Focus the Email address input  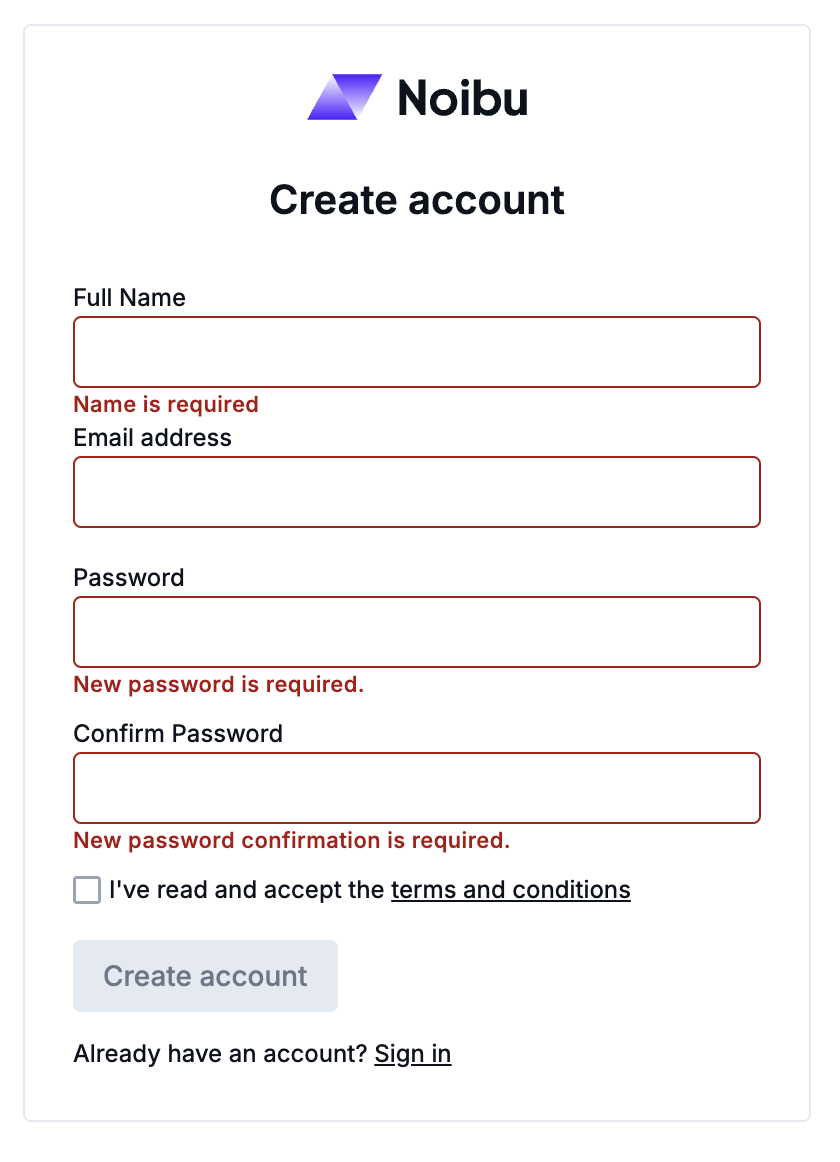click(417, 491)
